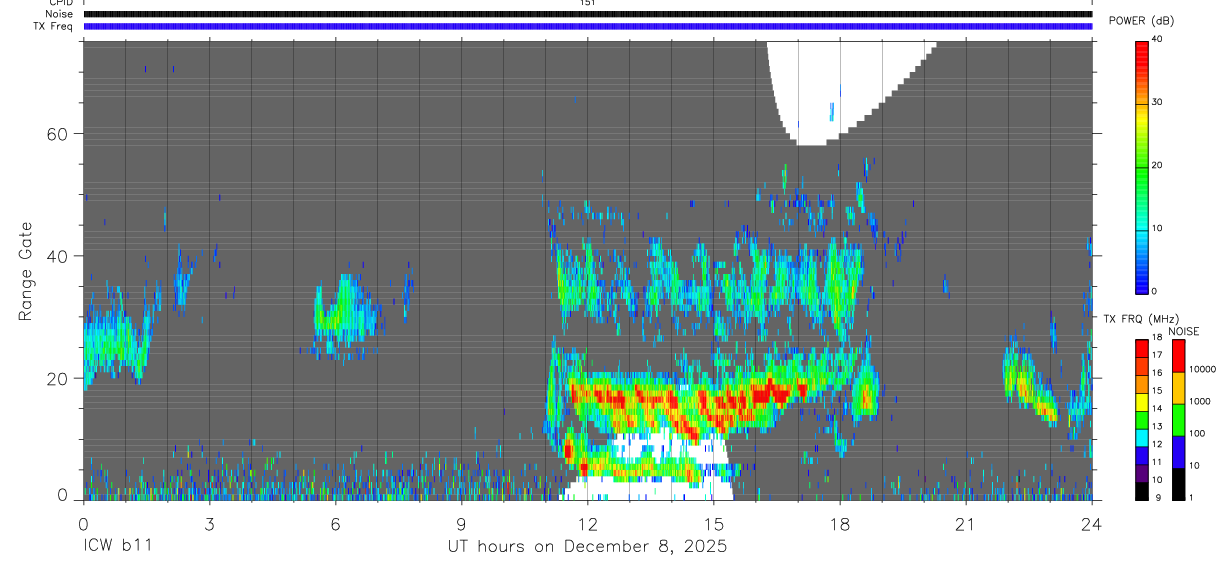Viewport: 1228px width, 567px height.
Task: Click the 24 hour tick on the time axis
Action: (1091, 523)
